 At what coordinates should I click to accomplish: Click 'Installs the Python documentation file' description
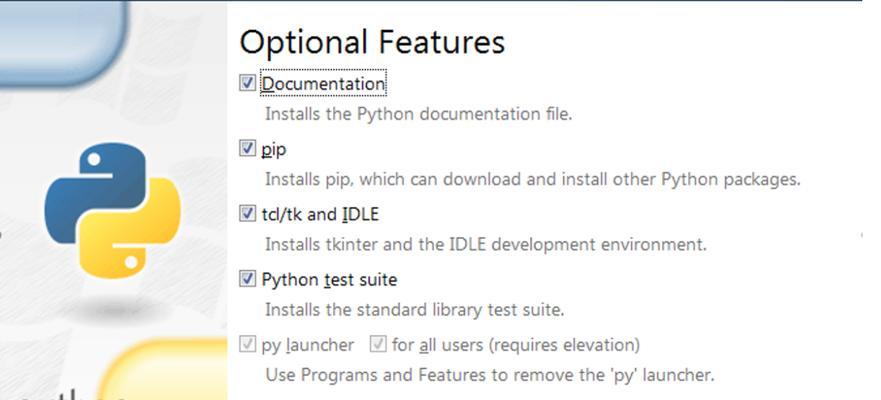[418, 114]
